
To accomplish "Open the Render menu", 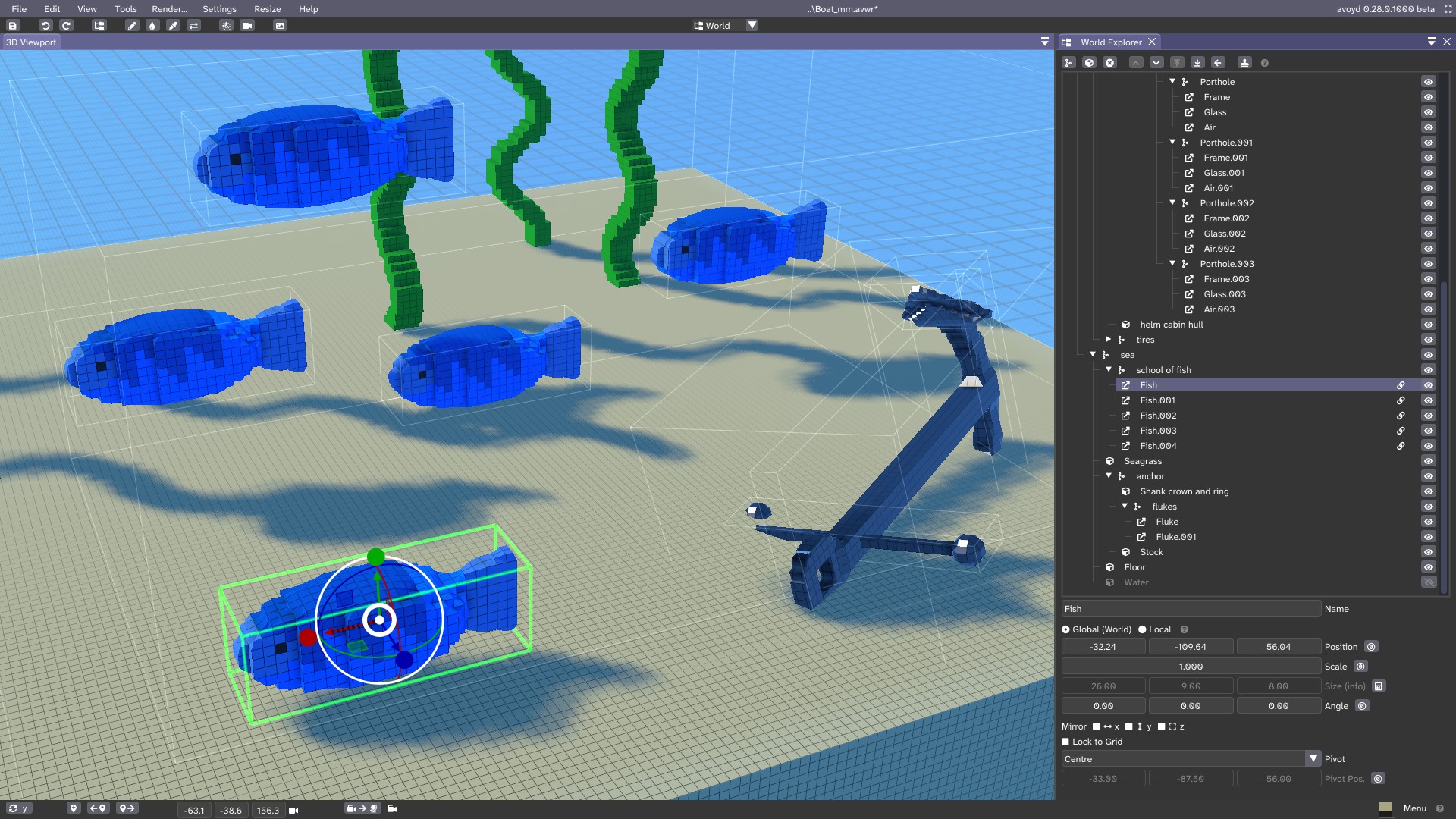I will (x=169, y=9).
